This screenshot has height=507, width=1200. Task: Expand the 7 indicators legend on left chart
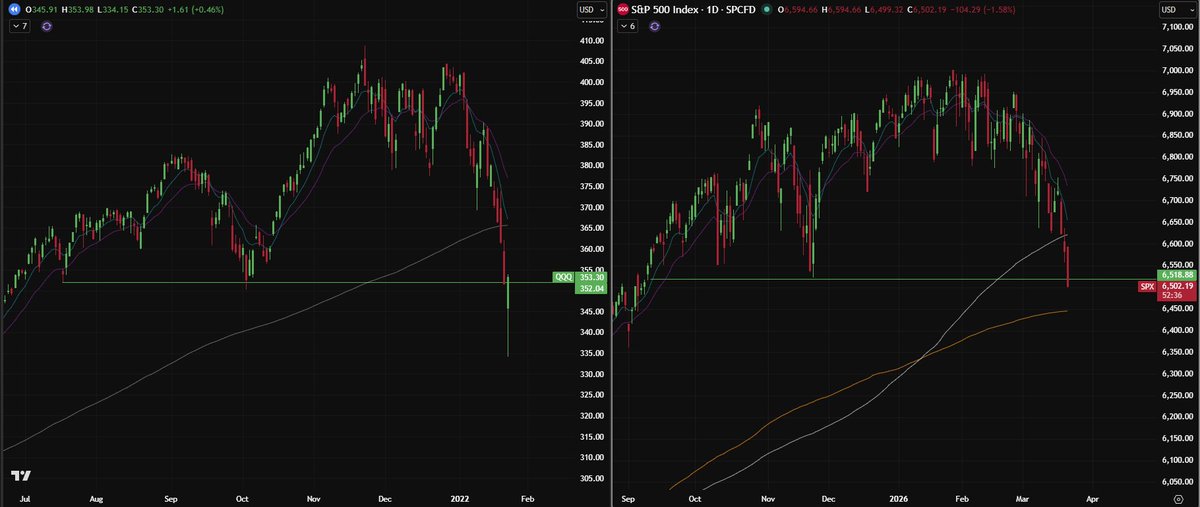(22, 27)
